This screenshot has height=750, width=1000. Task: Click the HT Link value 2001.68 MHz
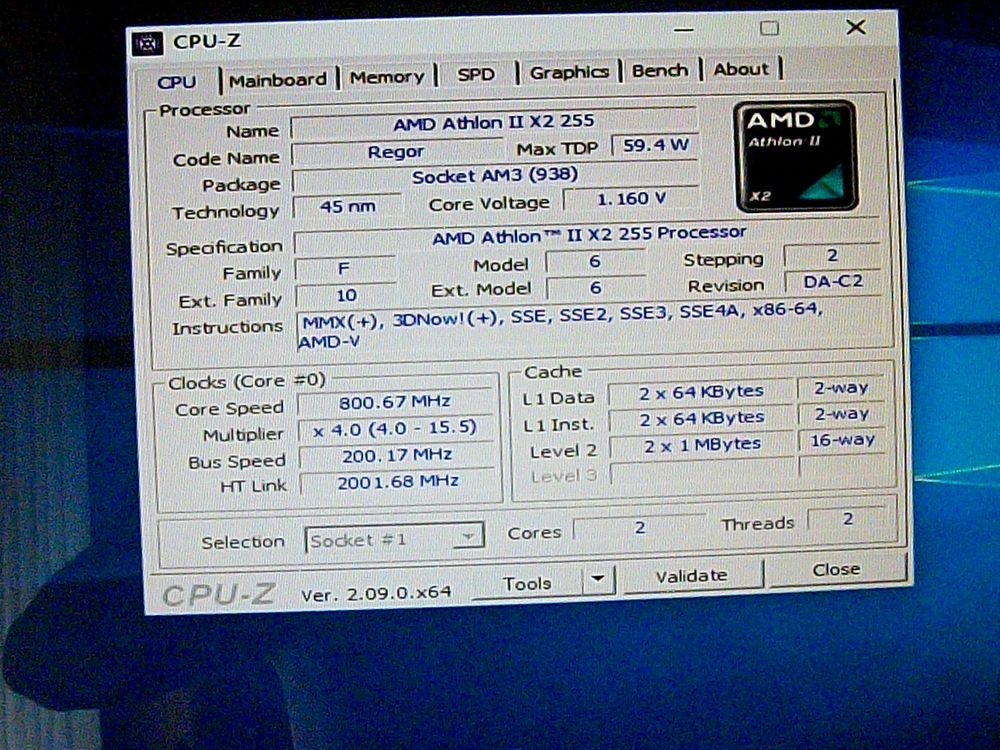[x=397, y=482]
